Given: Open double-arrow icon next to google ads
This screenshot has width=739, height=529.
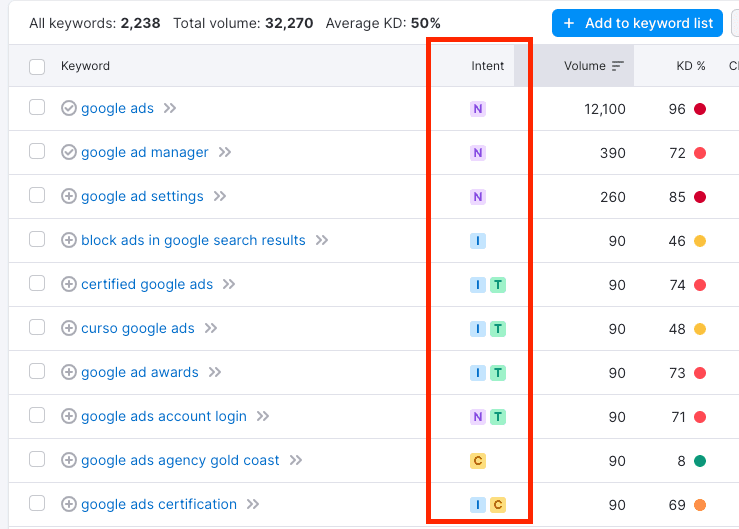Looking at the screenshot, I should pyautogui.click(x=170, y=108).
